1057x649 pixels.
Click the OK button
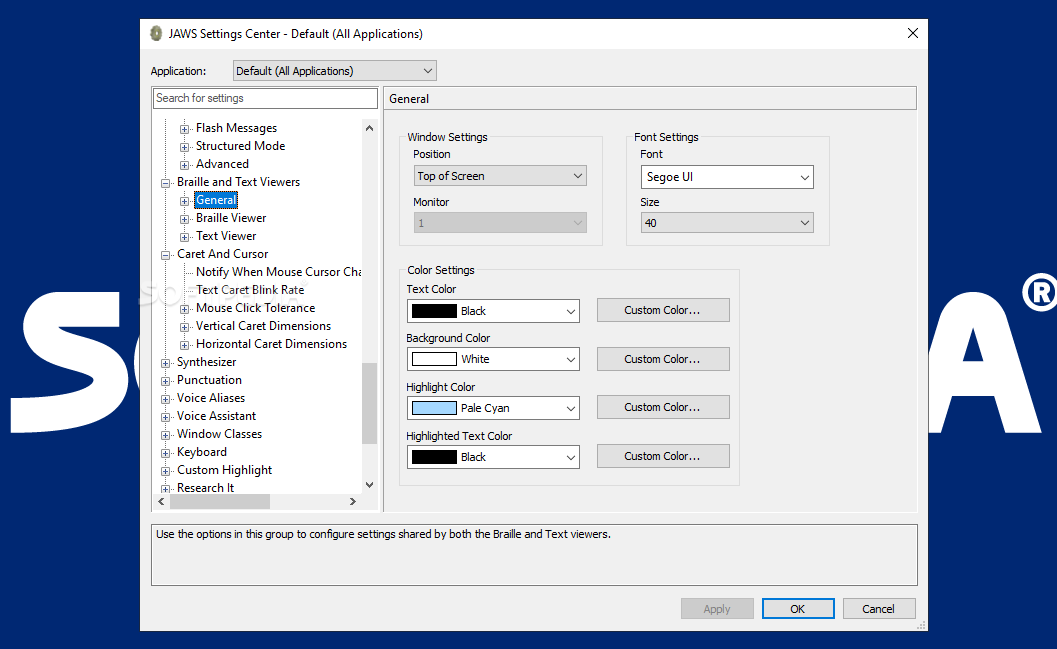tap(798, 609)
